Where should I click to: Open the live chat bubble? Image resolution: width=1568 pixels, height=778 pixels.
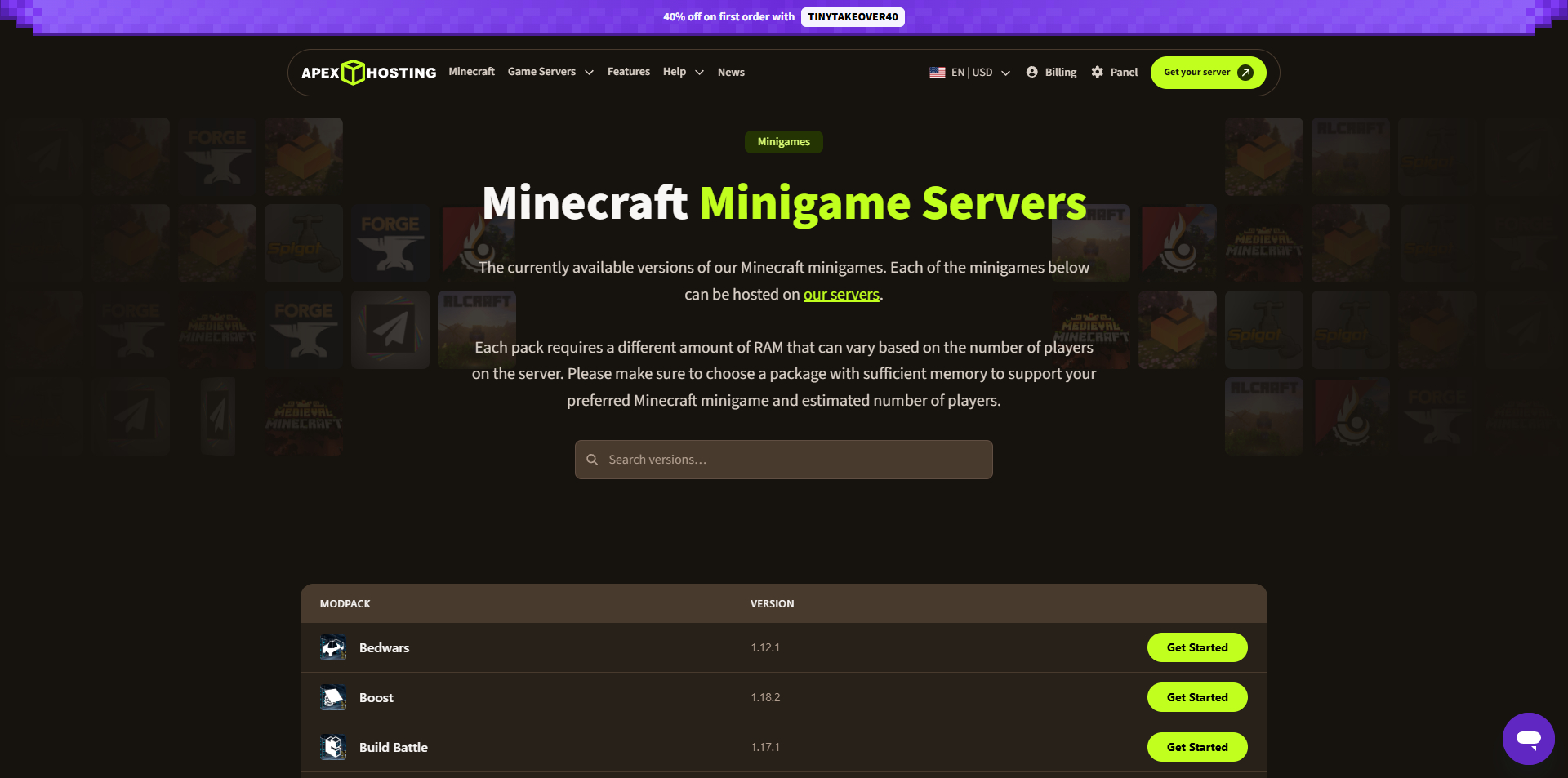click(1528, 738)
